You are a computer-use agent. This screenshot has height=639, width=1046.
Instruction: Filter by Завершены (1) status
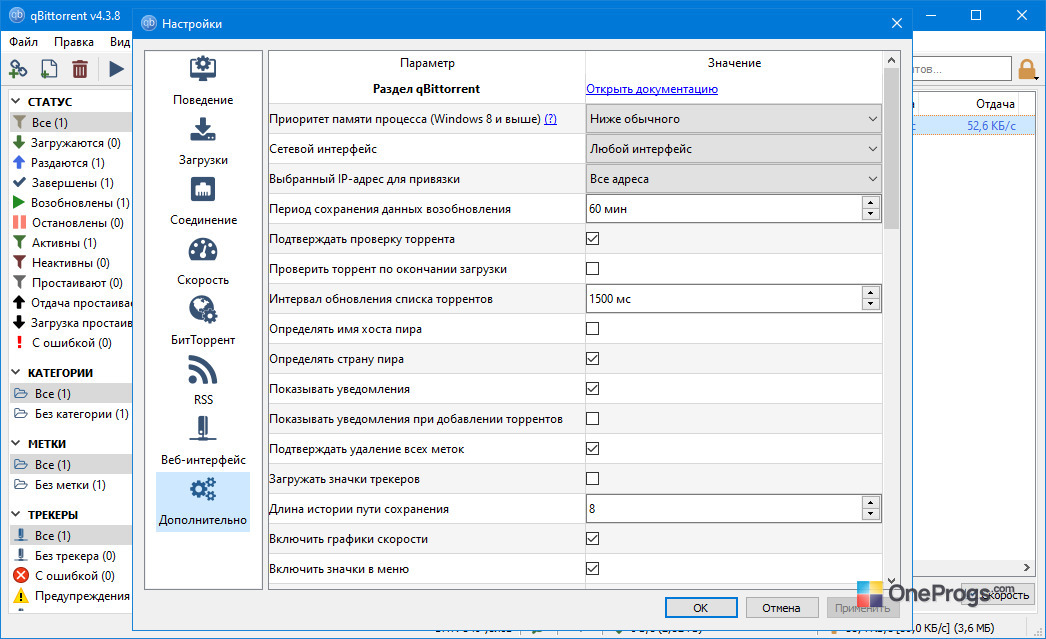coord(71,183)
